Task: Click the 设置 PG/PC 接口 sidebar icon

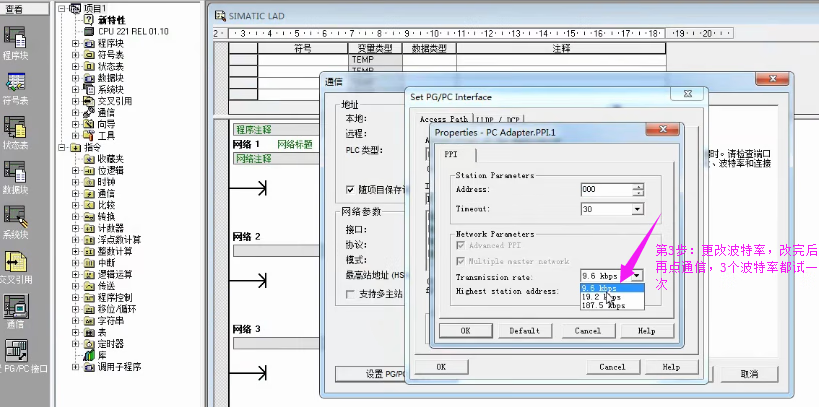Action: 16,350
